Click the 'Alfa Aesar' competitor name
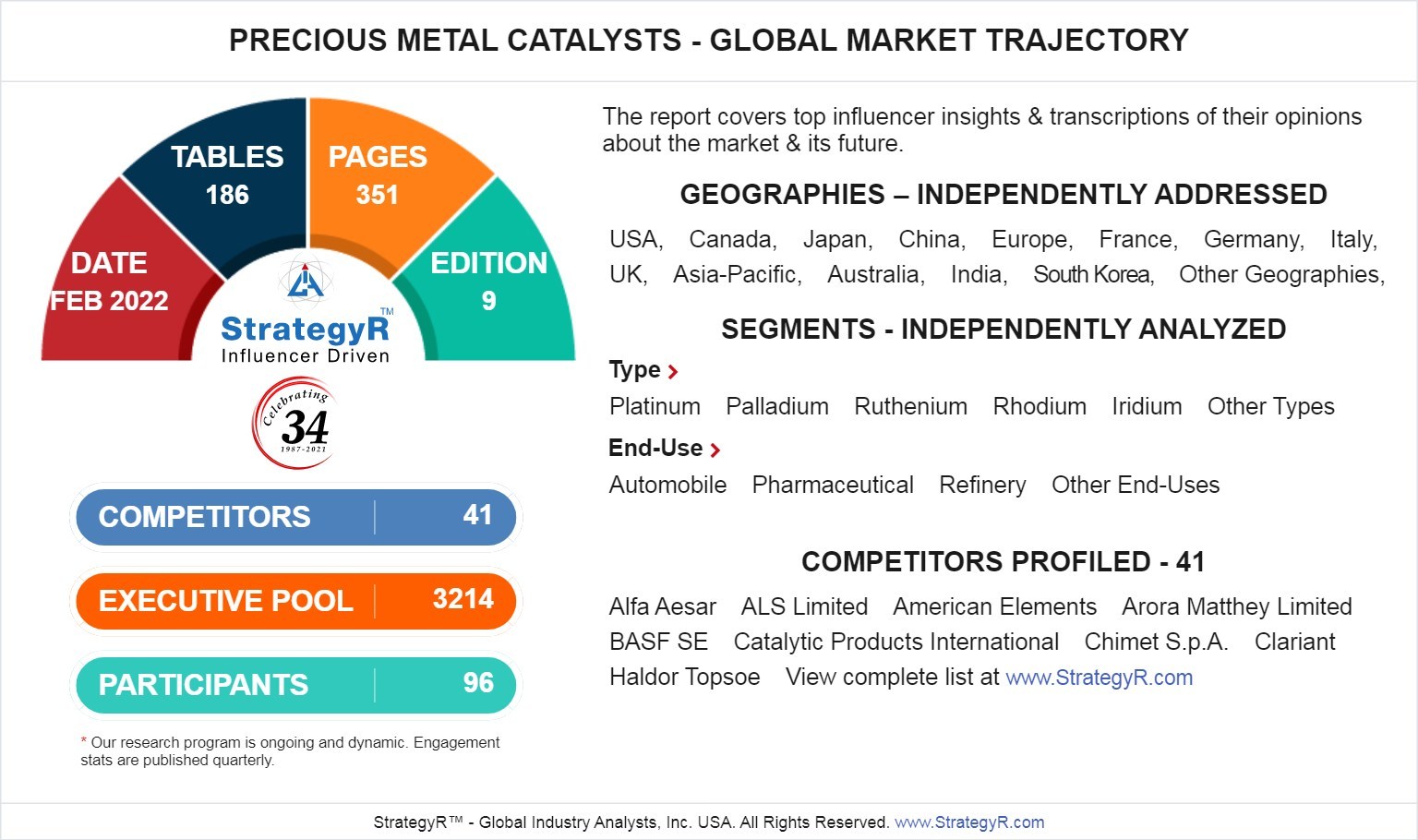Screen dimensions: 1418x840 tap(662, 607)
